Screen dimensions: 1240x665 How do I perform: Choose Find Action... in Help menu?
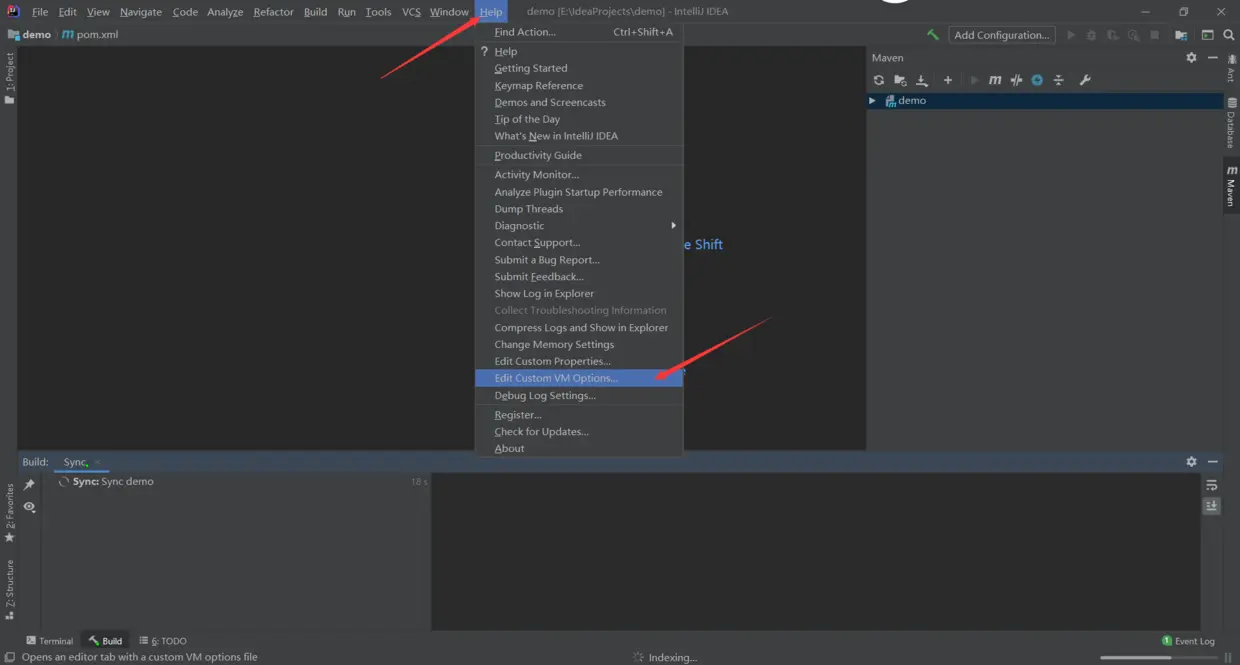579,32
